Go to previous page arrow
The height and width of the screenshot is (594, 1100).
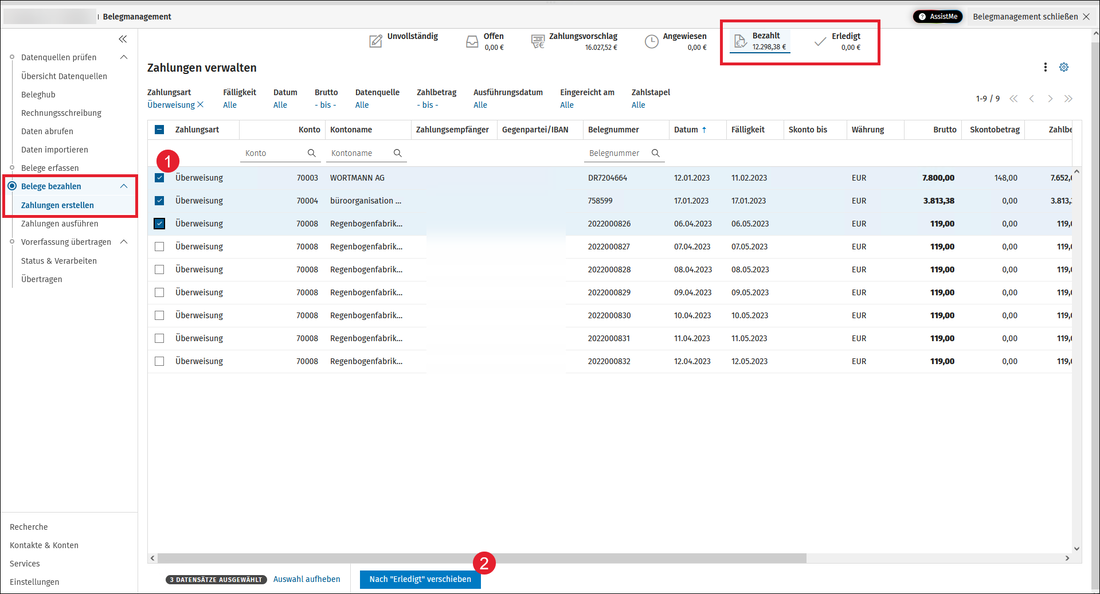1031,99
